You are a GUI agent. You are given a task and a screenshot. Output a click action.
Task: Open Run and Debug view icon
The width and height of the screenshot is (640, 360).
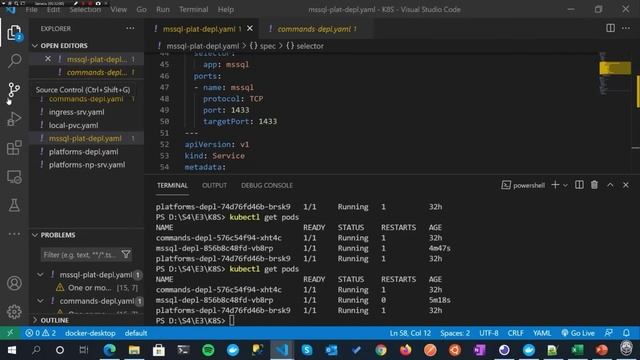(x=14, y=119)
